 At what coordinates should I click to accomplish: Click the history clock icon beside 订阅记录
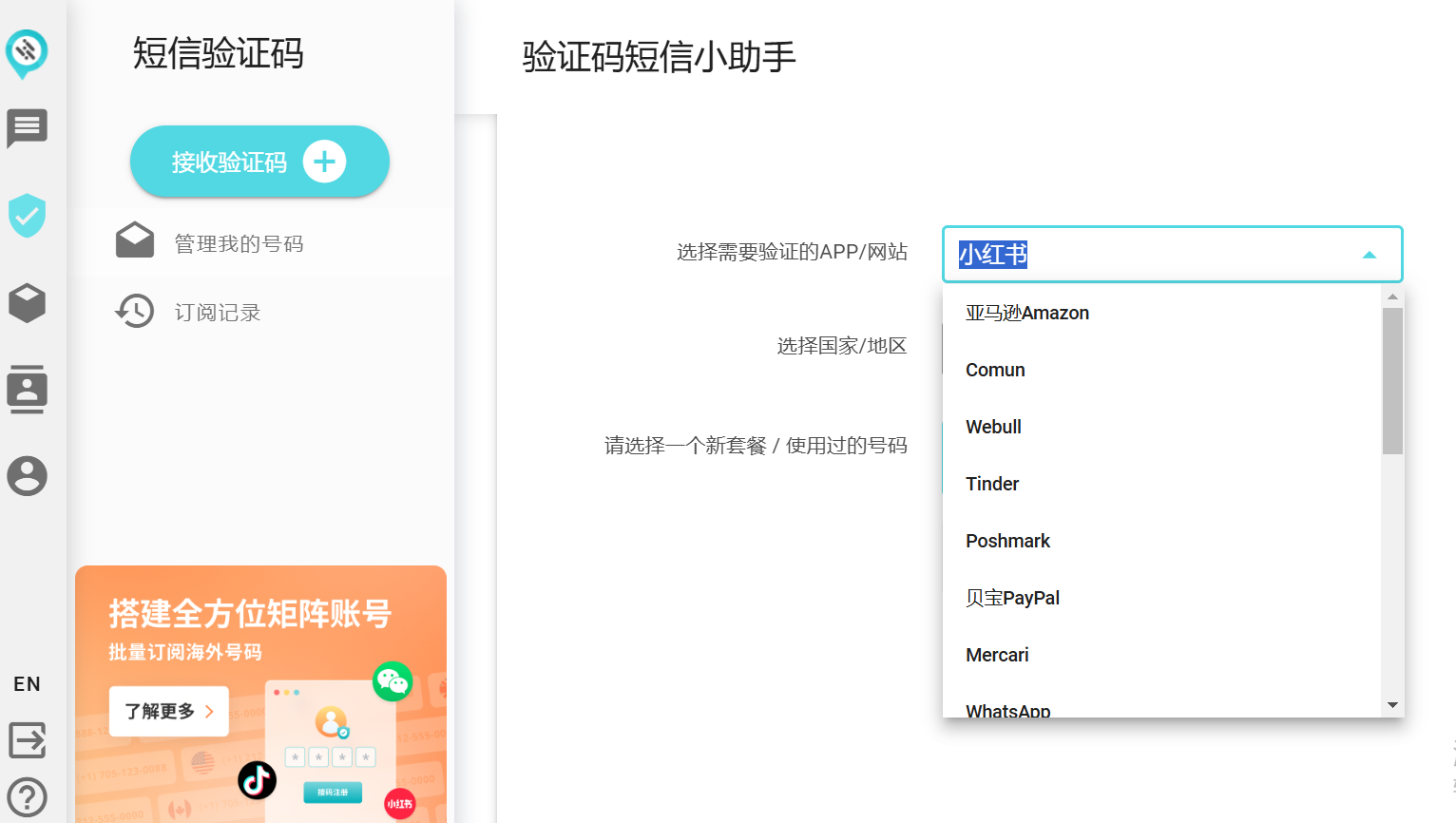[x=135, y=311]
